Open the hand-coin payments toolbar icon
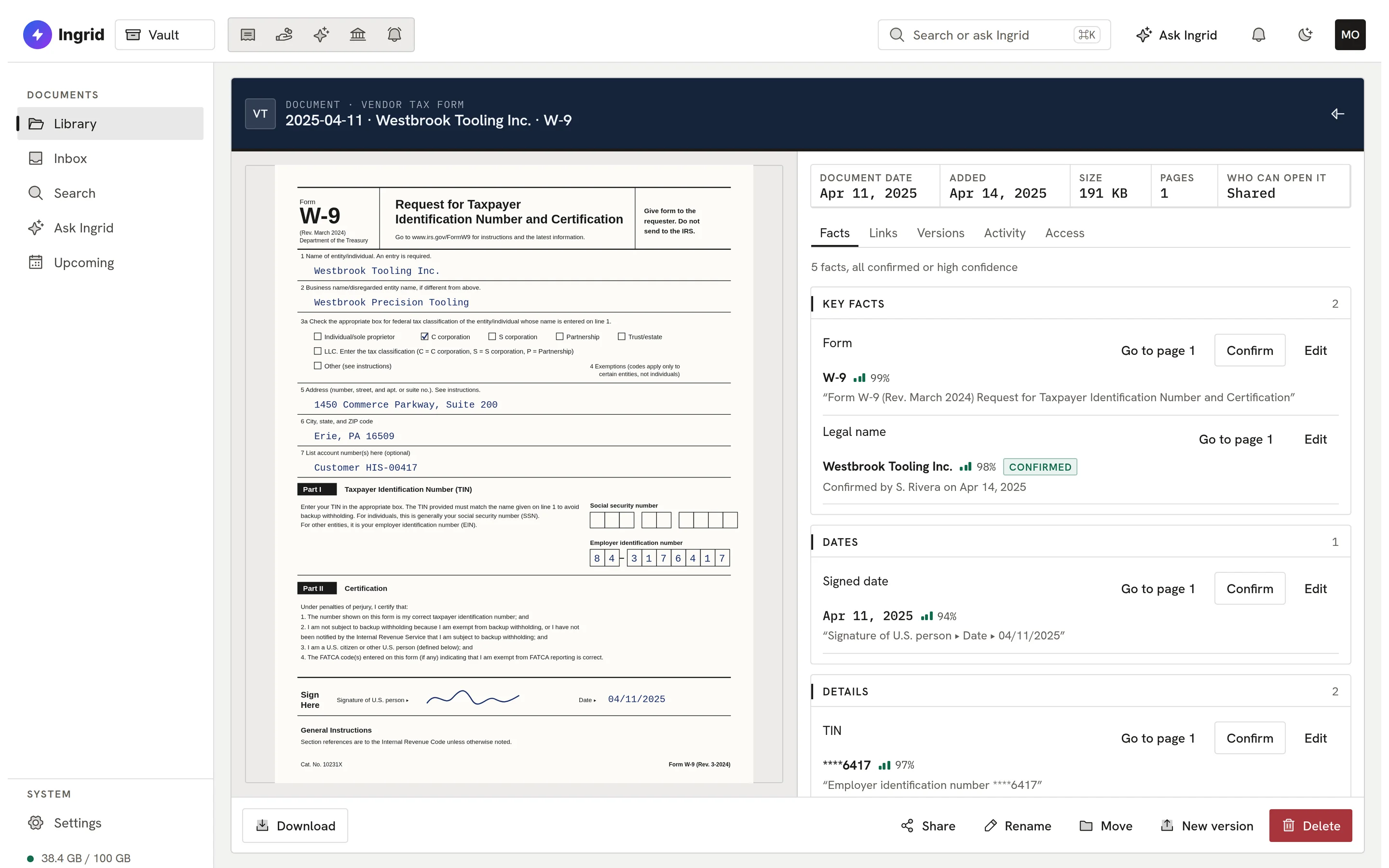 click(284, 35)
